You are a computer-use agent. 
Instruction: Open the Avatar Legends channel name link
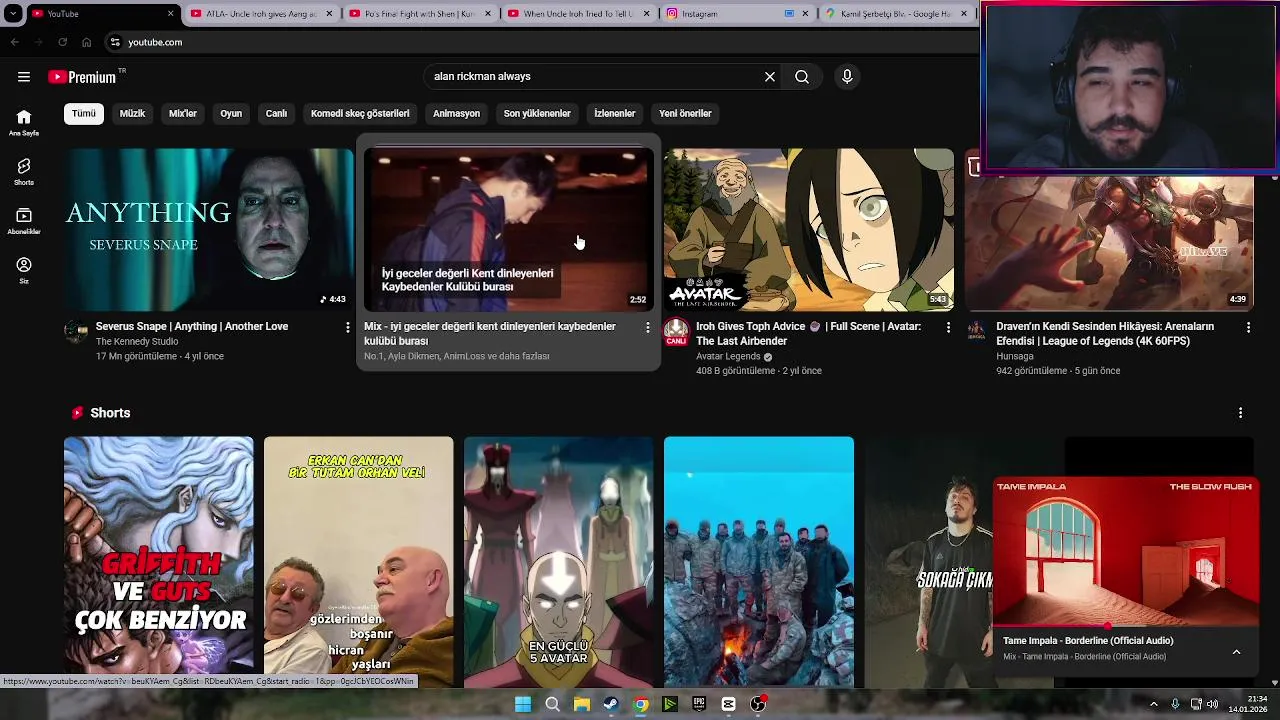point(728,357)
